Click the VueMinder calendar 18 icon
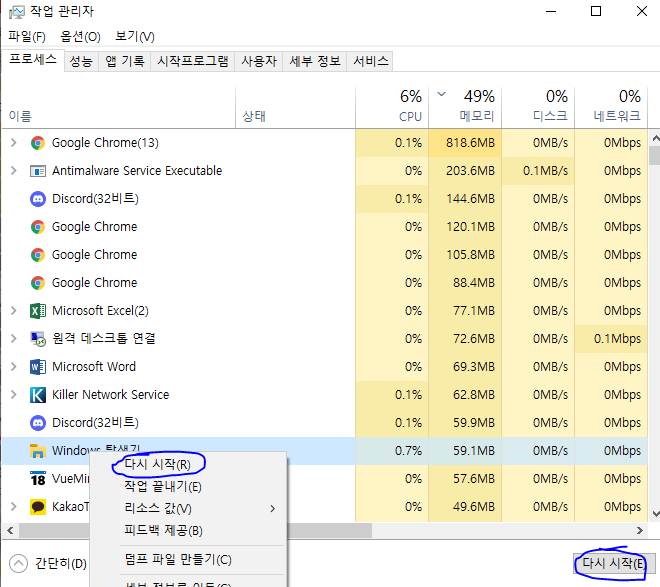The height and width of the screenshot is (587, 660). coord(38,479)
